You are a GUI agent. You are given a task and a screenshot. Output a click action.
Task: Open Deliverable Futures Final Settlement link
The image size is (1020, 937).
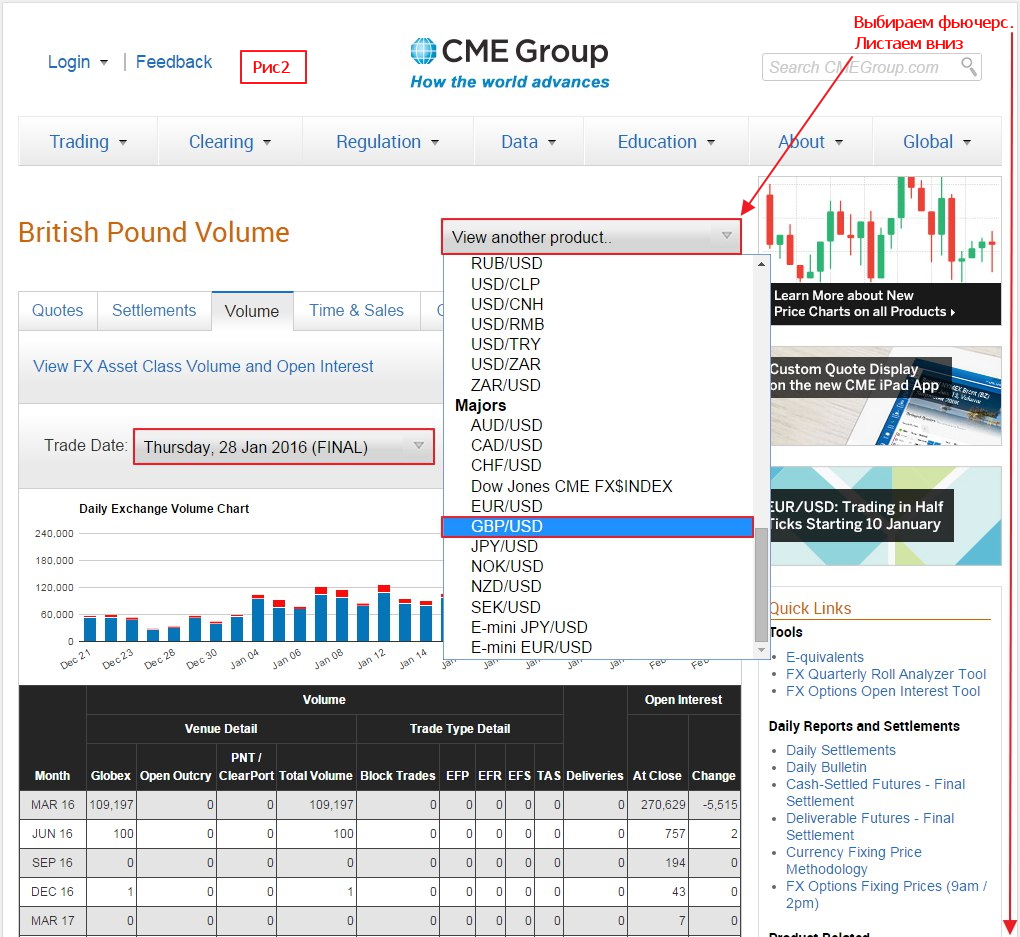870,826
